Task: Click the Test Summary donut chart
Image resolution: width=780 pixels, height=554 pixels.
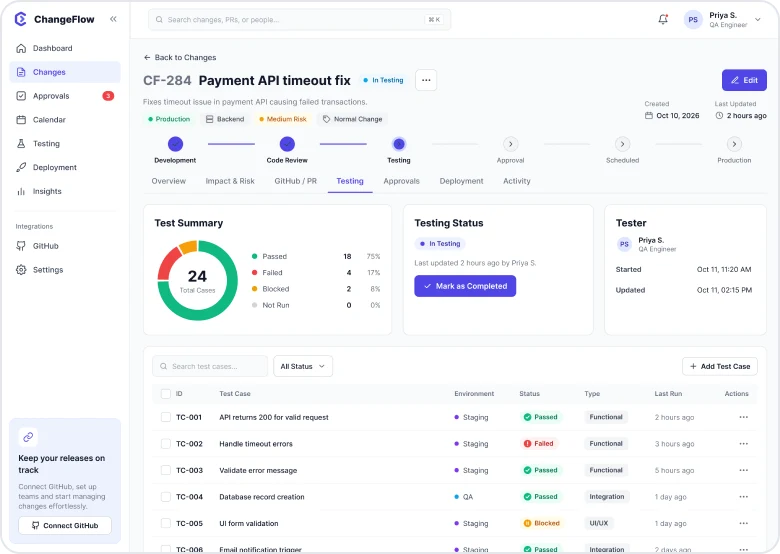Action: pyautogui.click(x=197, y=280)
